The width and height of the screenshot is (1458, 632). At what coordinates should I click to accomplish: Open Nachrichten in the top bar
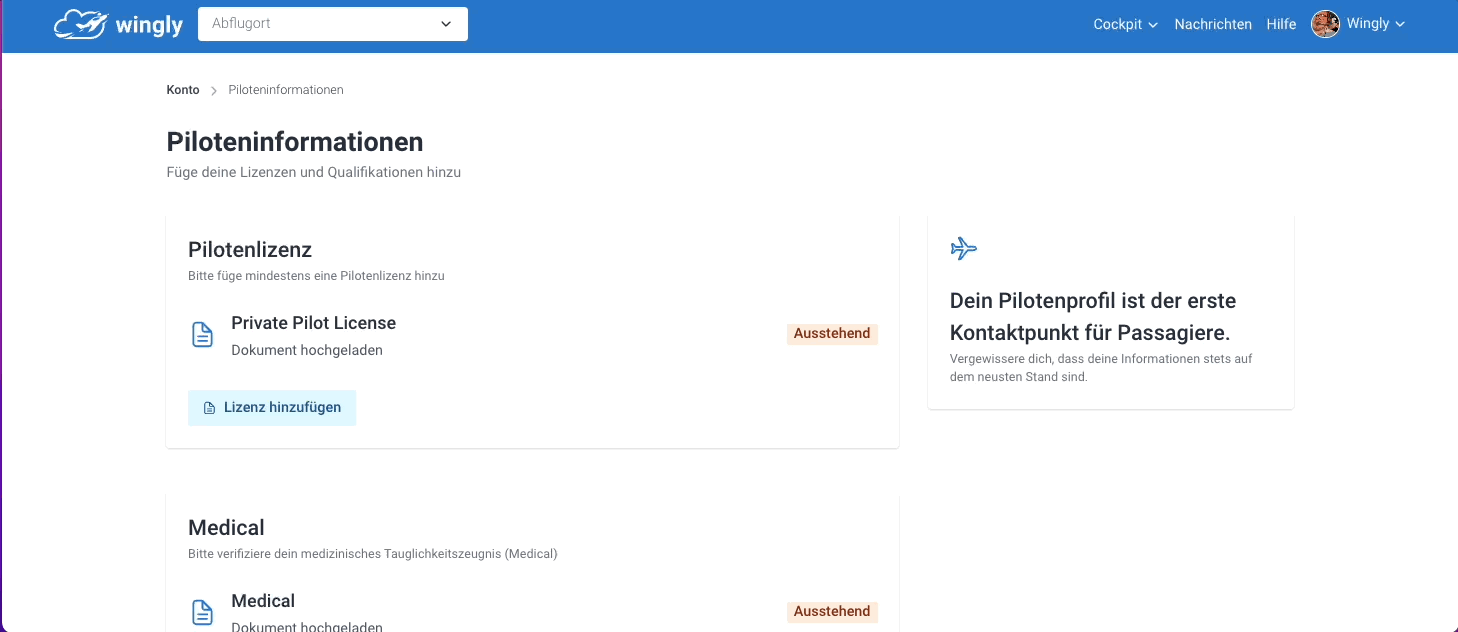(x=1213, y=24)
